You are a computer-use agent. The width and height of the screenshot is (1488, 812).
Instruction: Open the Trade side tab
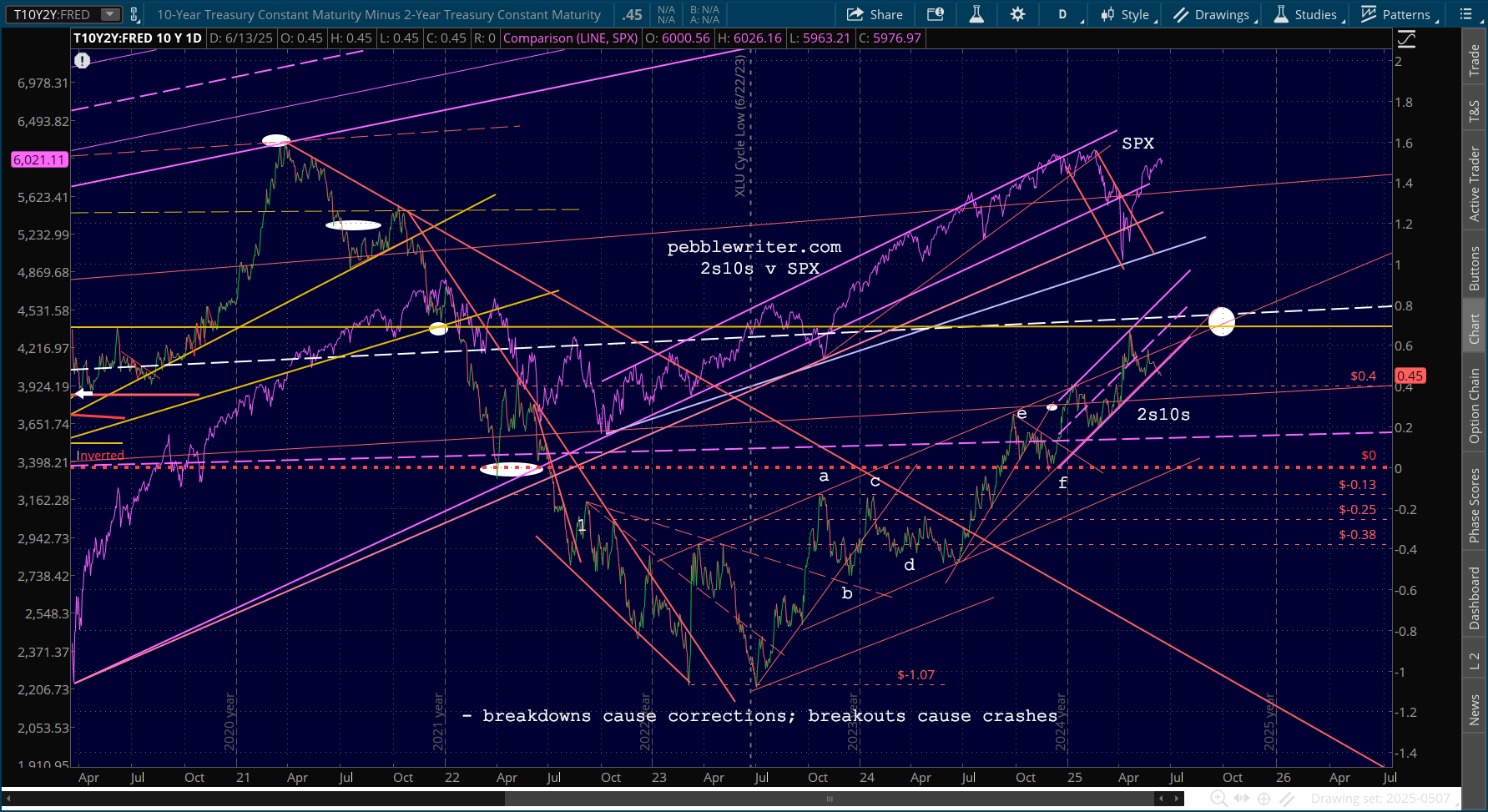click(x=1475, y=61)
